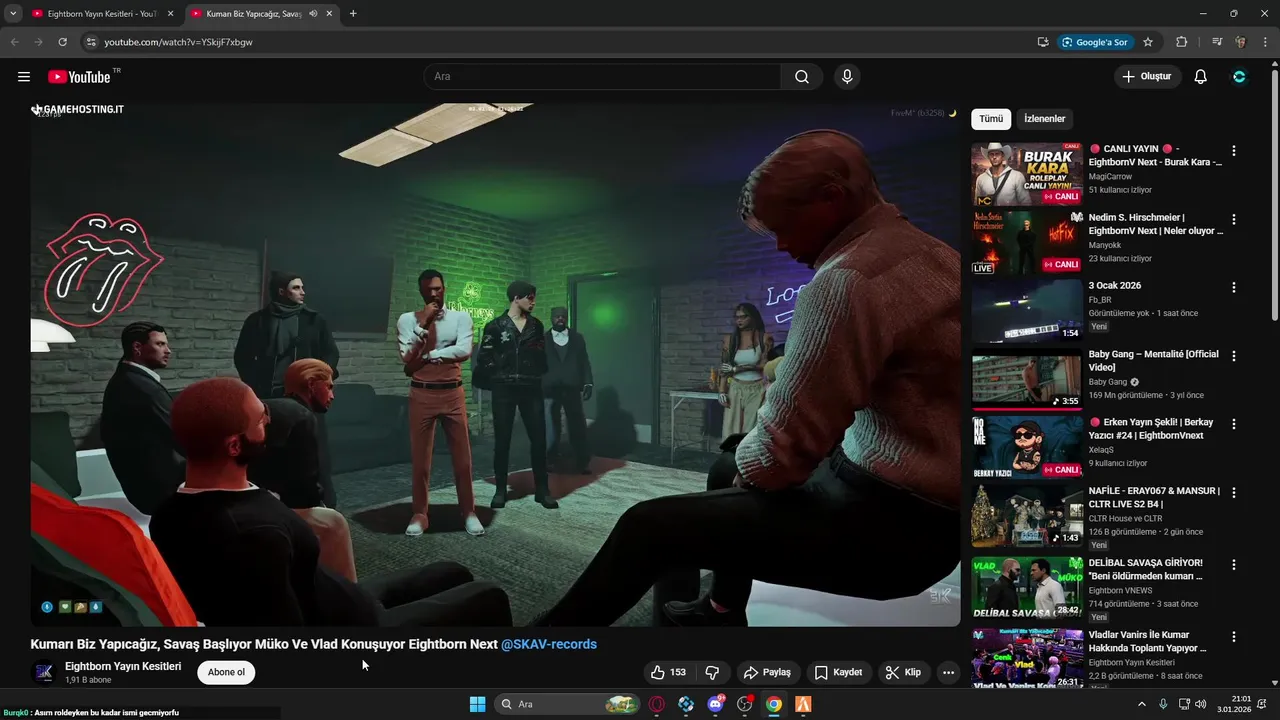The width and height of the screenshot is (1280, 720).
Task: Select the Tümü filter chip
Action: pos(991,119)
